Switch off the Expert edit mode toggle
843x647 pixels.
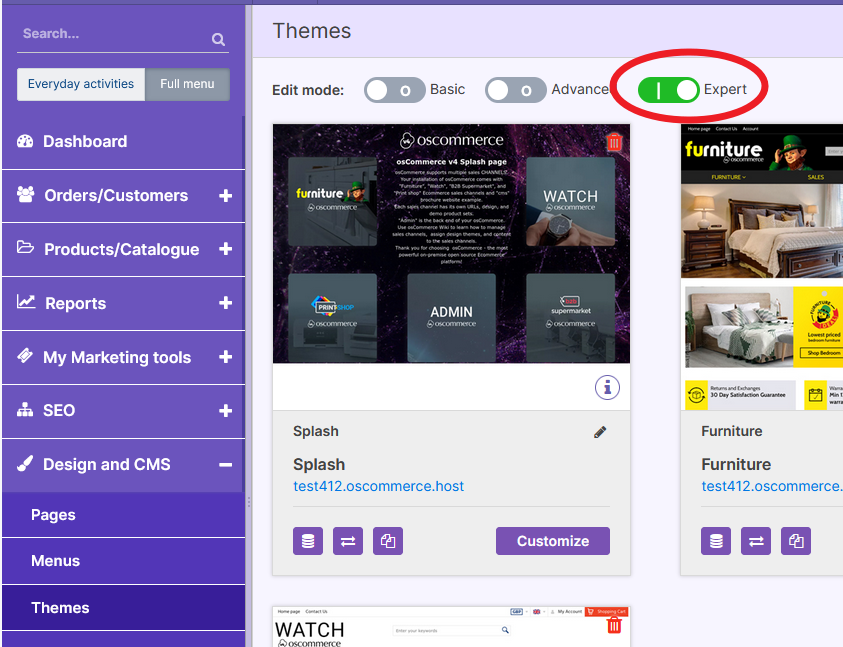click(x=668, y=90)
